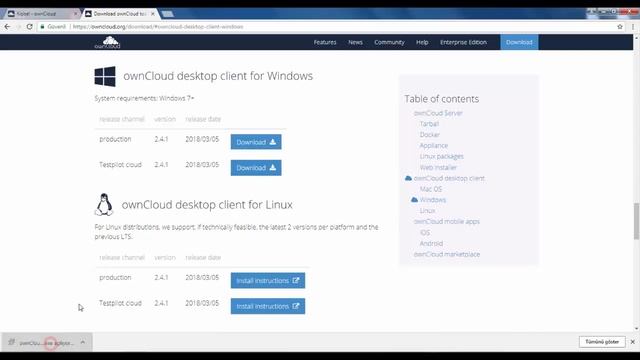Download the Testpilot cloud Windows client

(256, 168)
